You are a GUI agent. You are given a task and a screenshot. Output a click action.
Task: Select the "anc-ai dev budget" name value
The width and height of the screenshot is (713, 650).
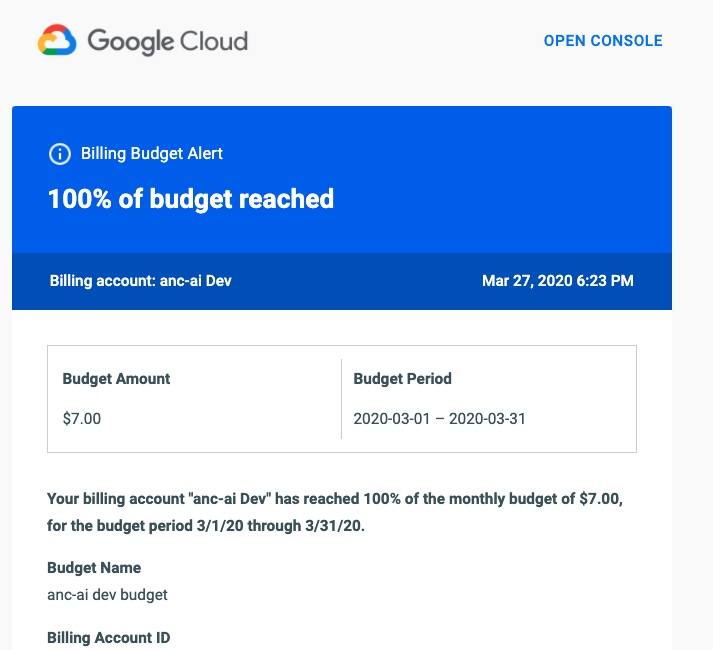point(107,594)
